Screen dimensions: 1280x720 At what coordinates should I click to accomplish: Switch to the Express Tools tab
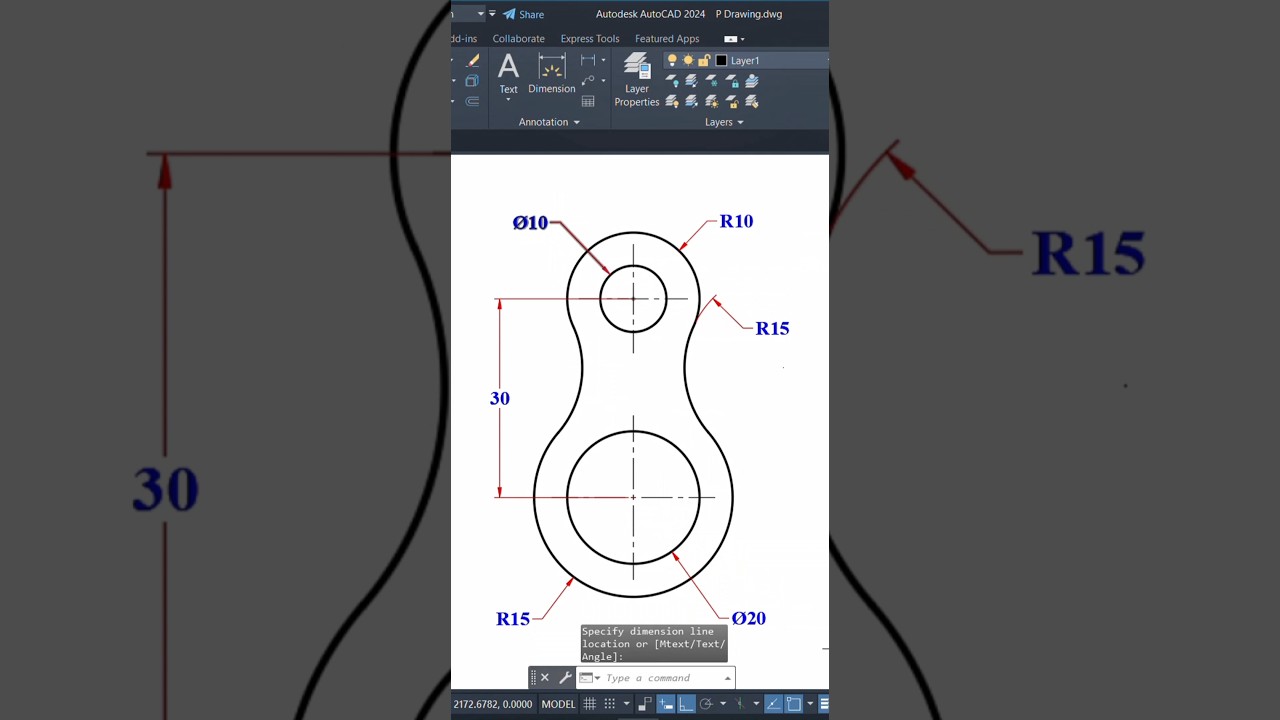pos(590,39)
